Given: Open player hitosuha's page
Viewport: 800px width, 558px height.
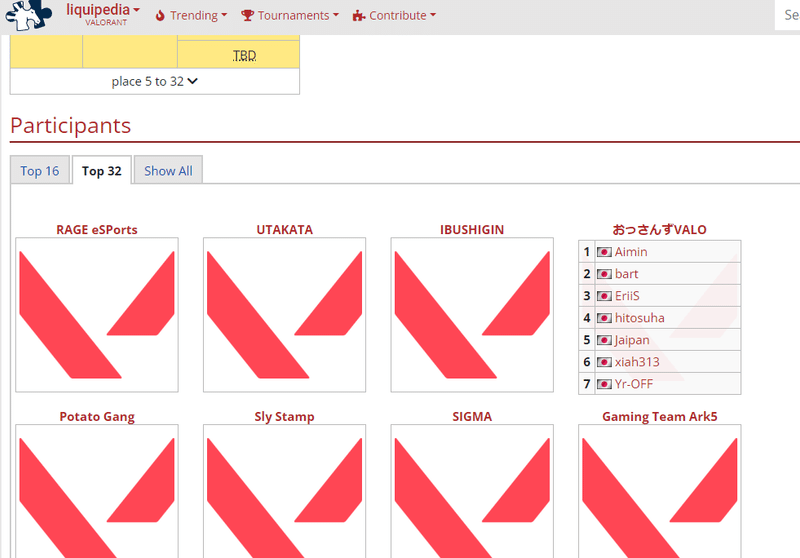Looking at the screenshot, I should coord(639,318).
